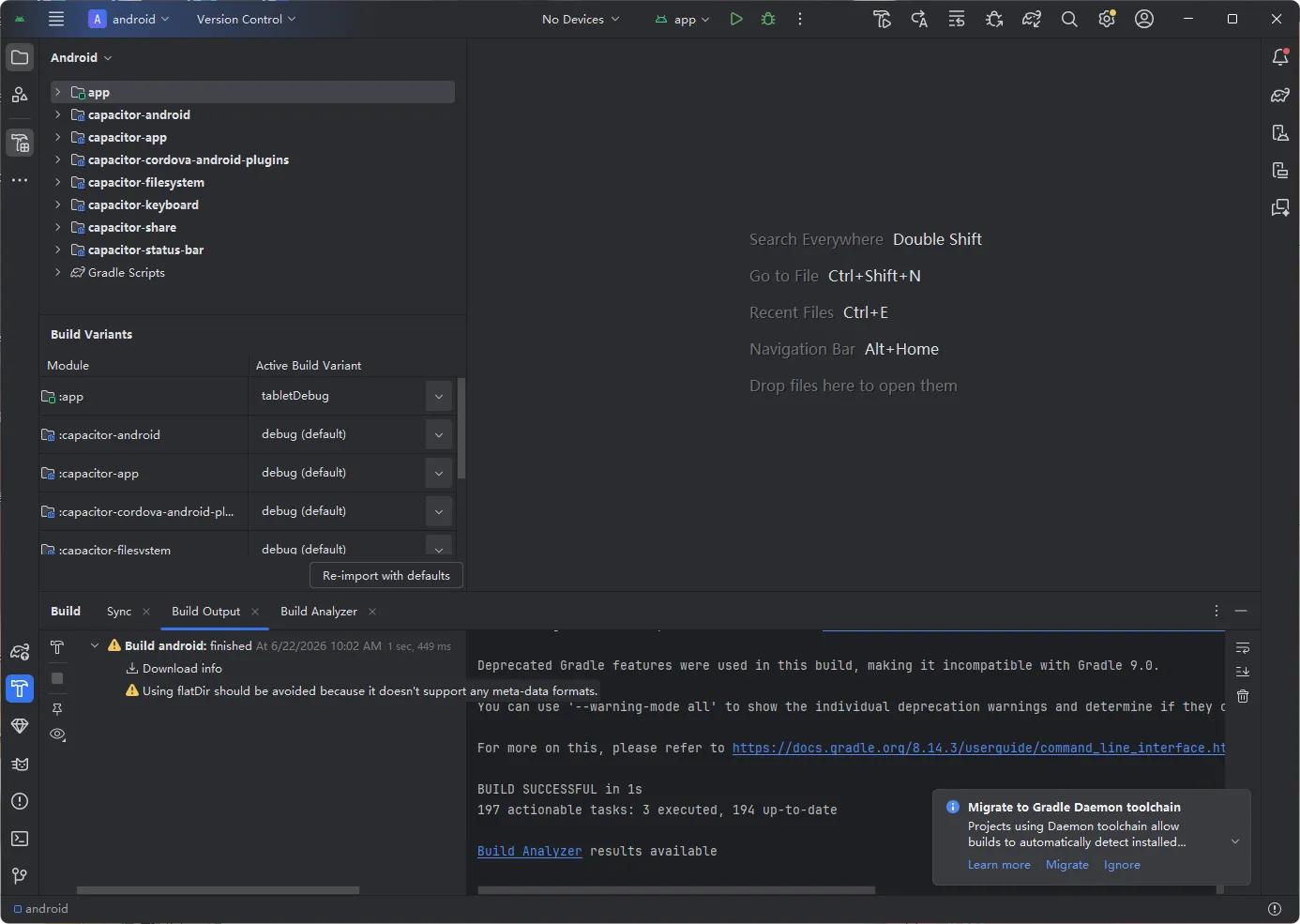This screenshot has height=924, width=1300.
Task: Open the Android project view selector
Action: (82, 57)
